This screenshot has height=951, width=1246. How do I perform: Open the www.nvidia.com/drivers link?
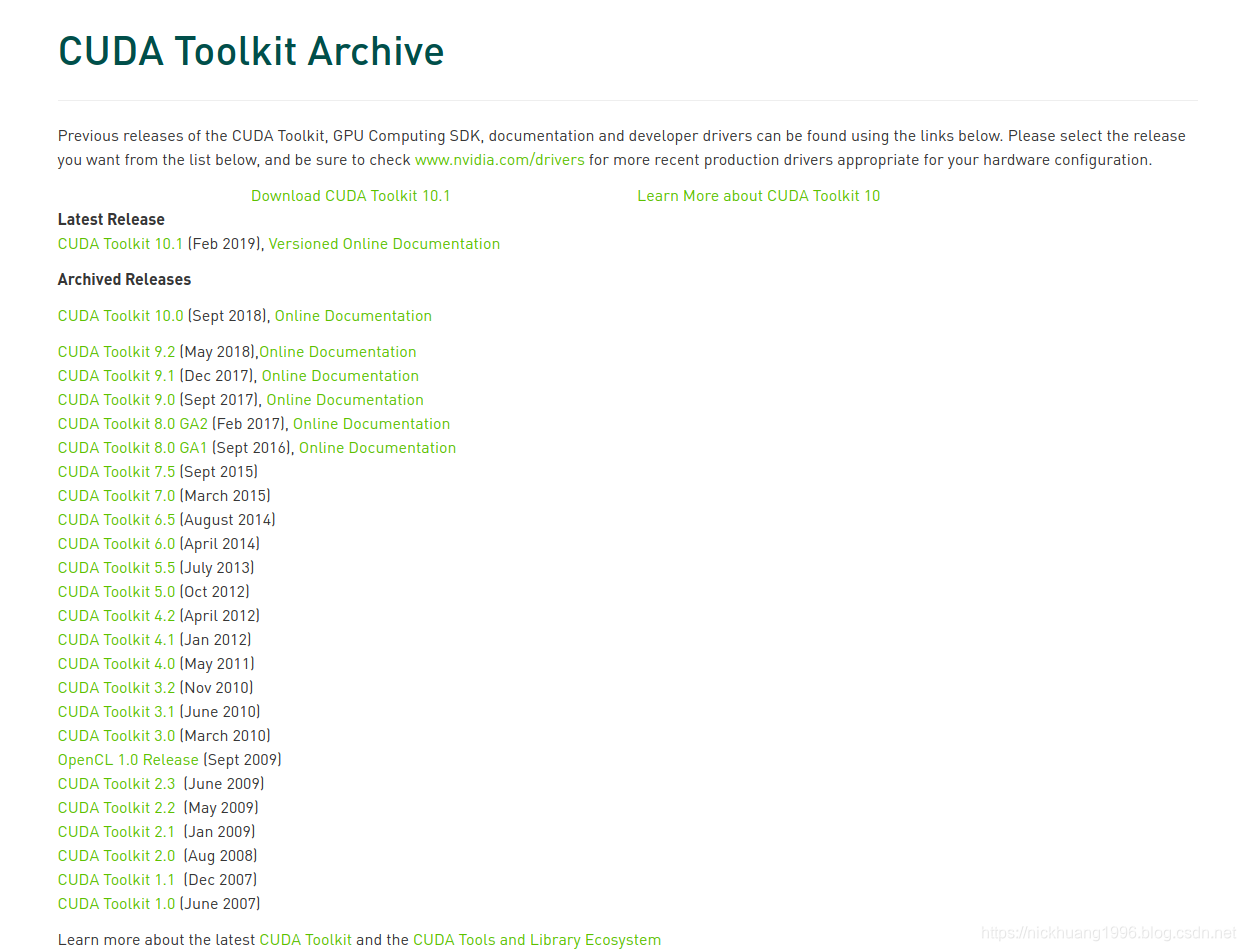[499, 160]
